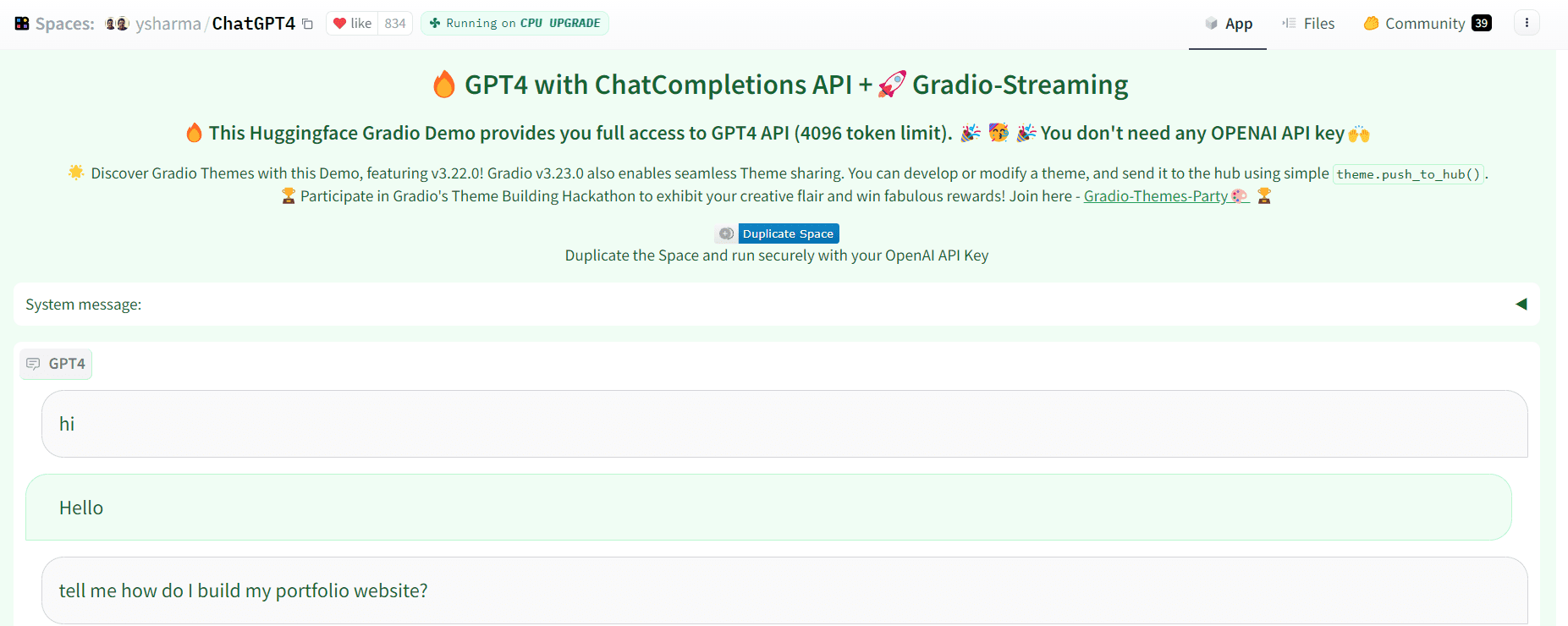Click the Running on CPU Upgrade badge
The width and height of the screenshot is (1568, 626).
514,24
